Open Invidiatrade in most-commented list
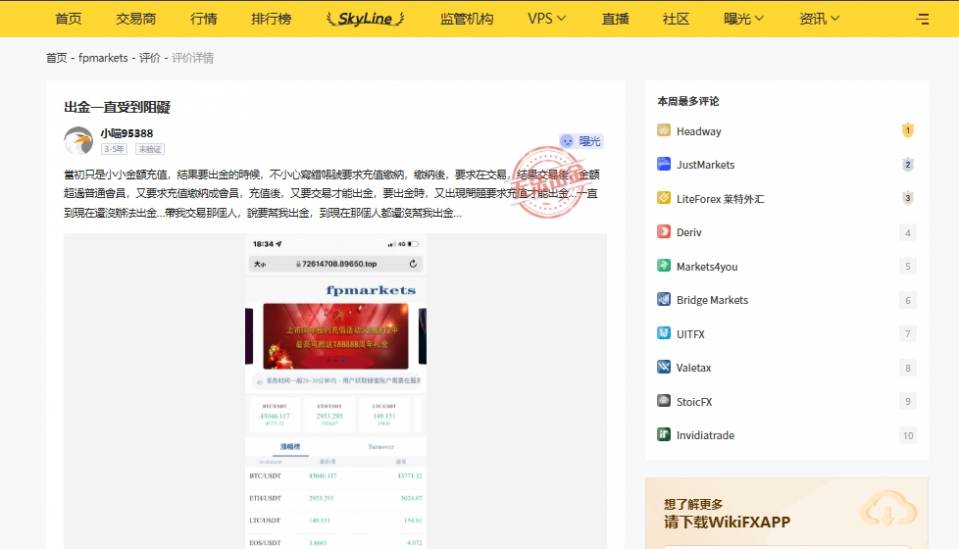This screenshot has width=959, height=549. 705,435
